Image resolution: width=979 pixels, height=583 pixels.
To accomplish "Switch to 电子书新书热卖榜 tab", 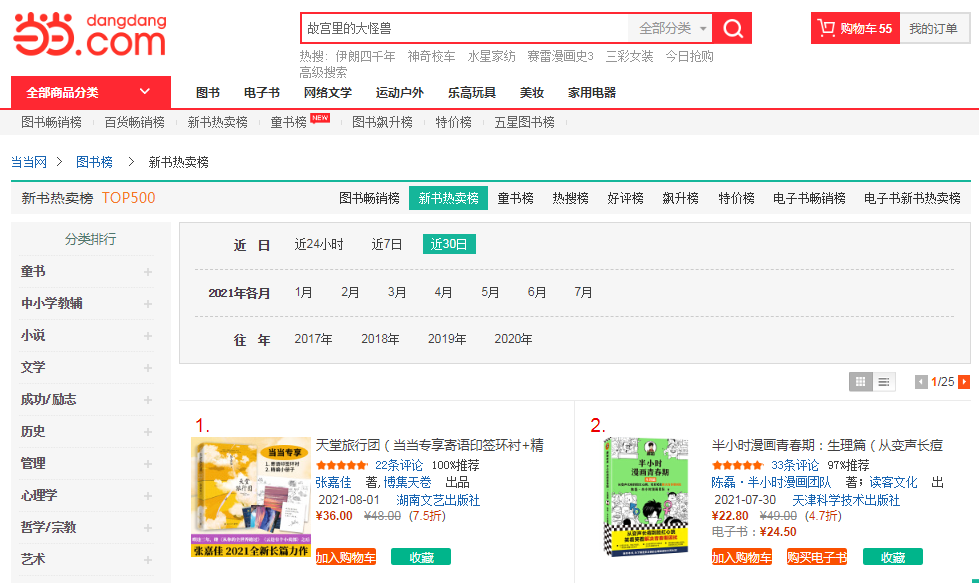I will click(x=912, y=198).
